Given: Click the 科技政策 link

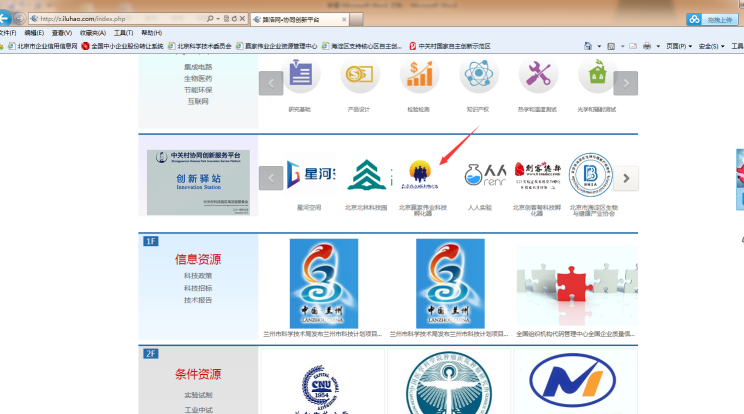Looking at the screenshot, I should (198, 276).
